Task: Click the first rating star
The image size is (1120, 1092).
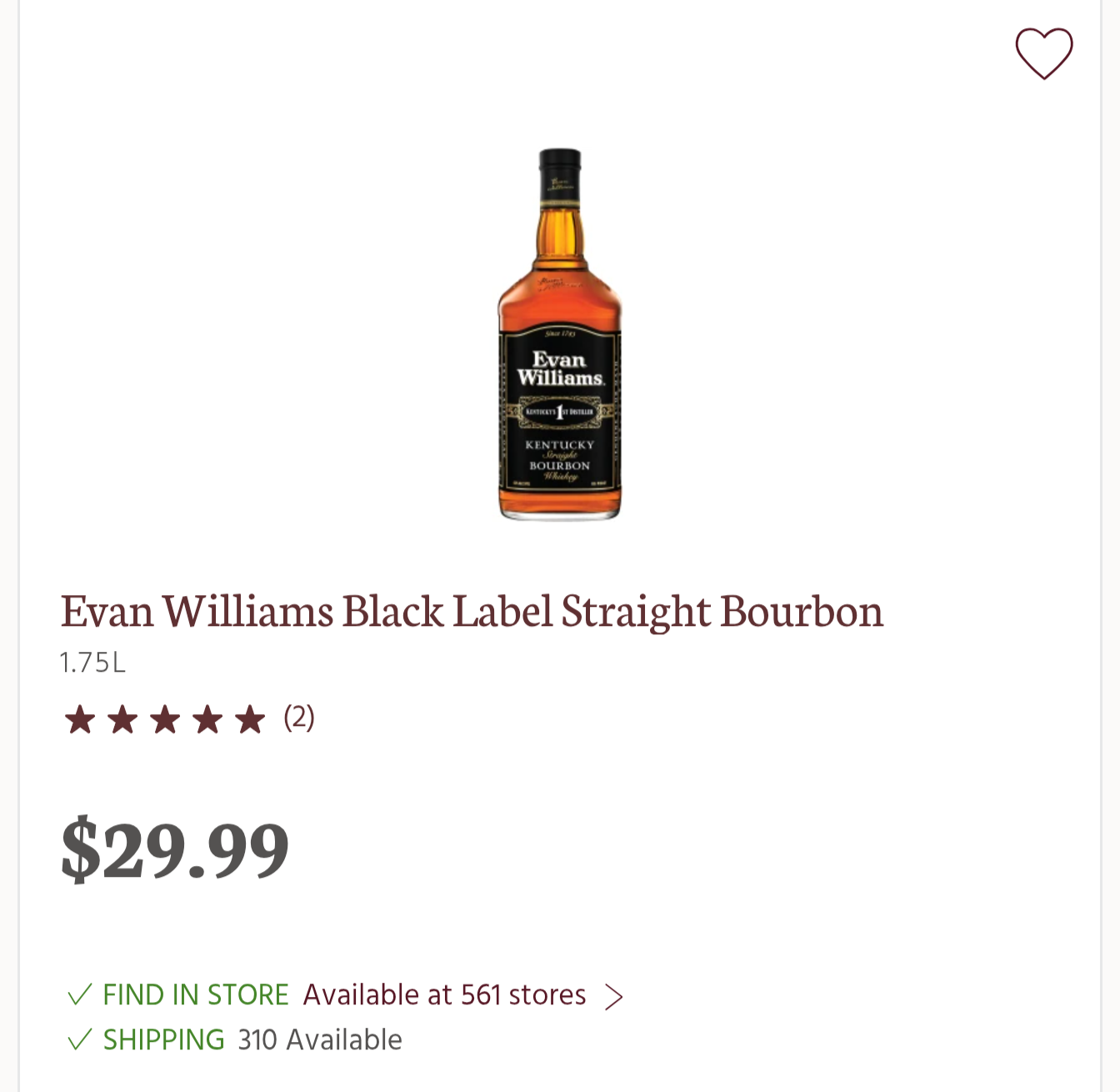Action: (x=80, y=719)
